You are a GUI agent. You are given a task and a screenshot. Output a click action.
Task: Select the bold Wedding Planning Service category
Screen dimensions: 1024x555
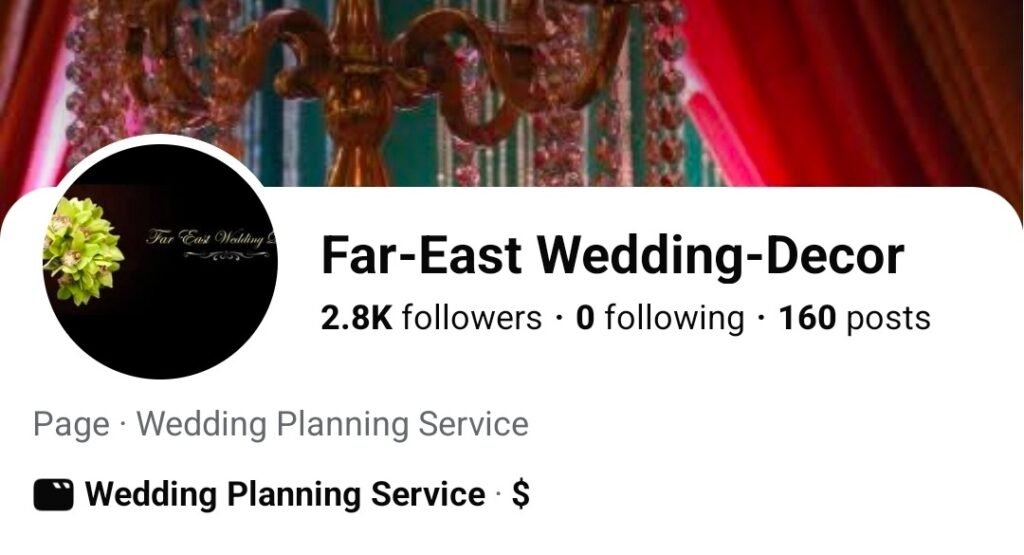[x=285, y=494]
